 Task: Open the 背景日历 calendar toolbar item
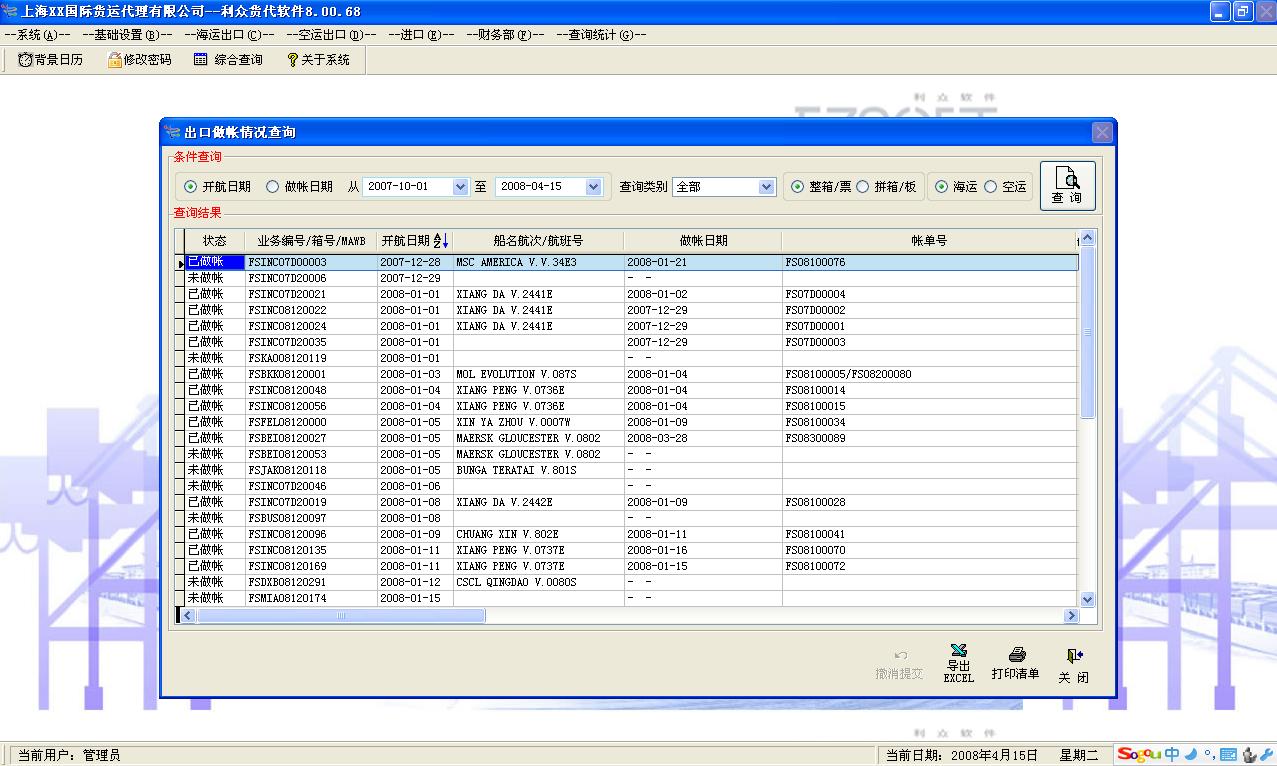[x=51, y=60]
